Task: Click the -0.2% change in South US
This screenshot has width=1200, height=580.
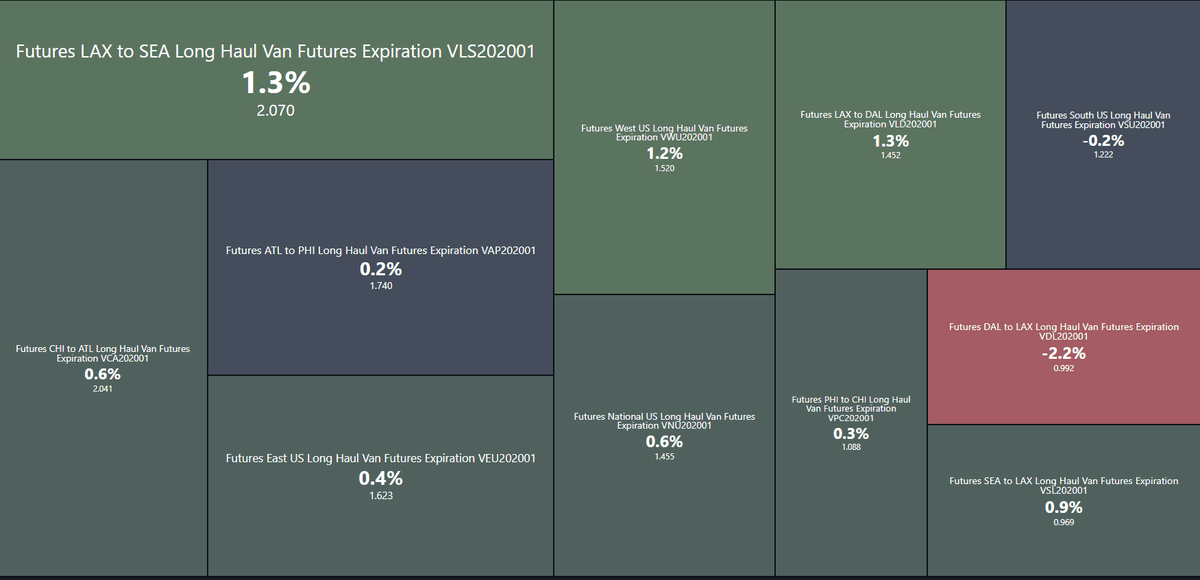Action: coord(1103,141)
